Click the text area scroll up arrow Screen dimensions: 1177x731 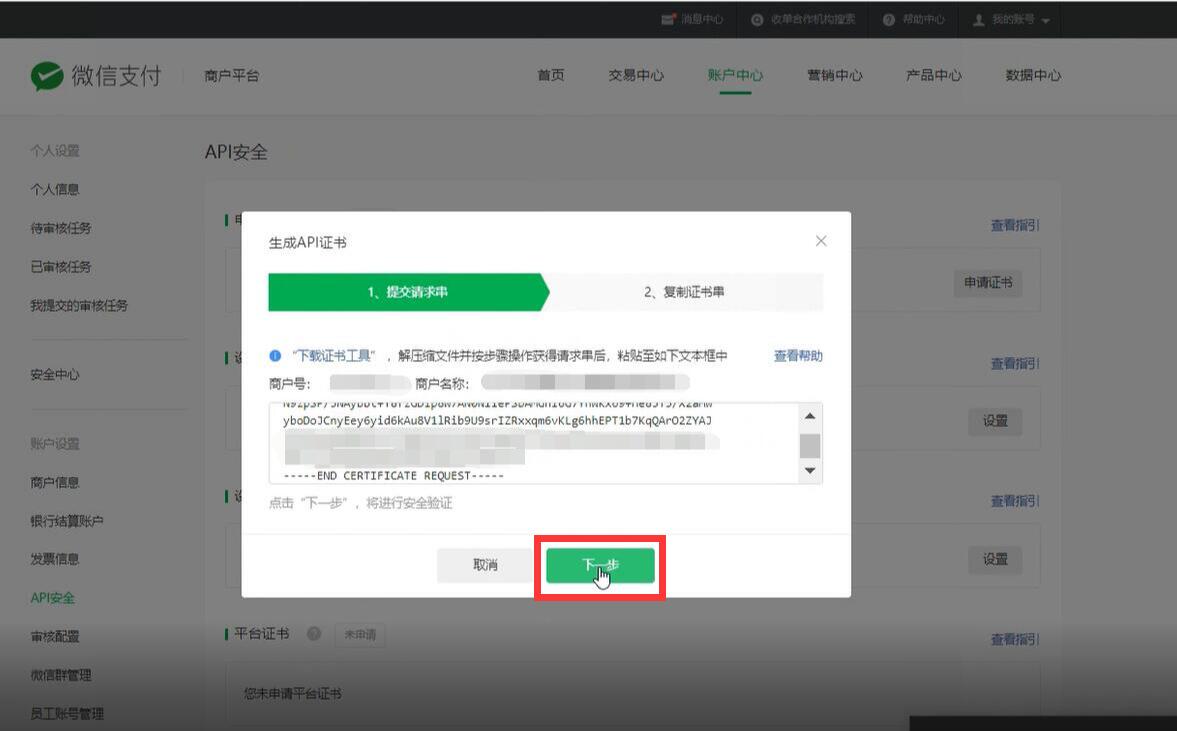tap(810, 416)
